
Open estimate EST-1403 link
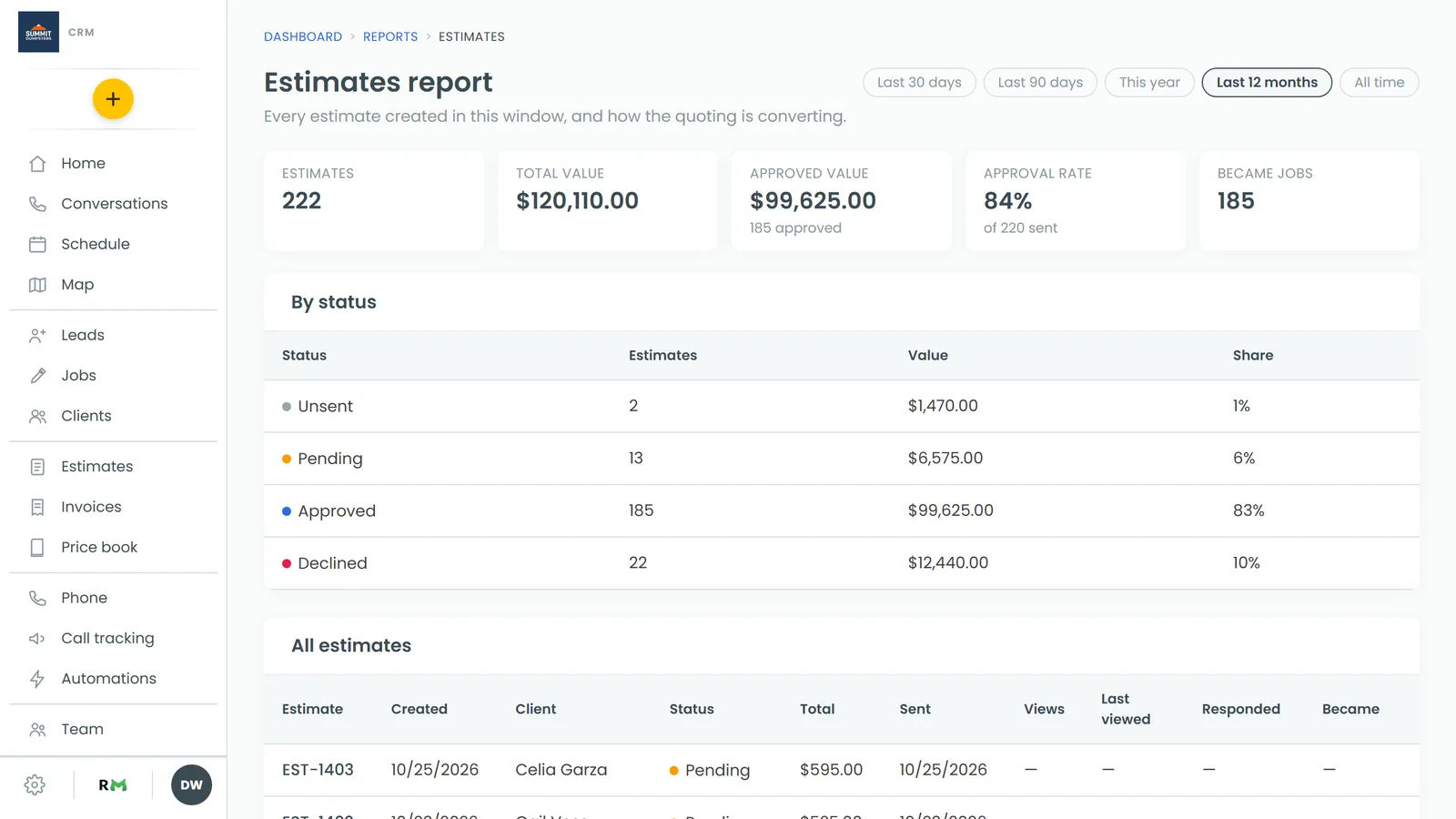tap(318, 770)
